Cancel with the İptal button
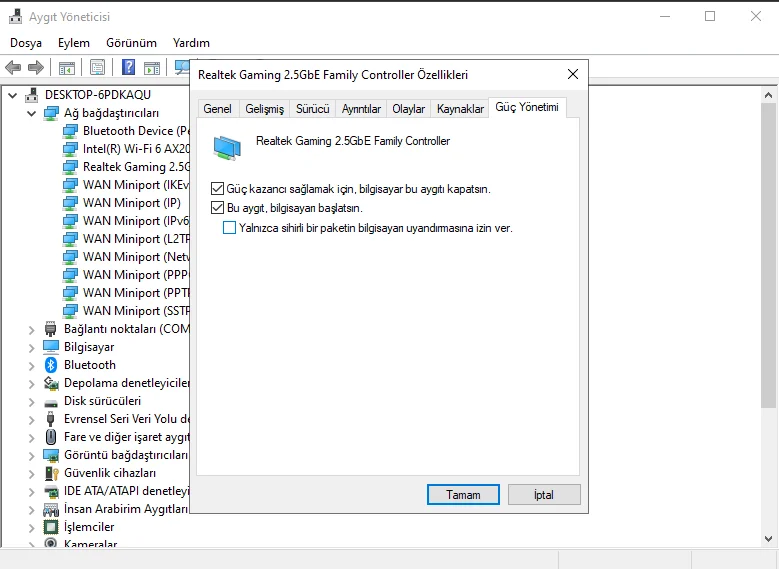The width and height of the screenshot is (779, 569). pyautogui.click(x=544, y=495)
